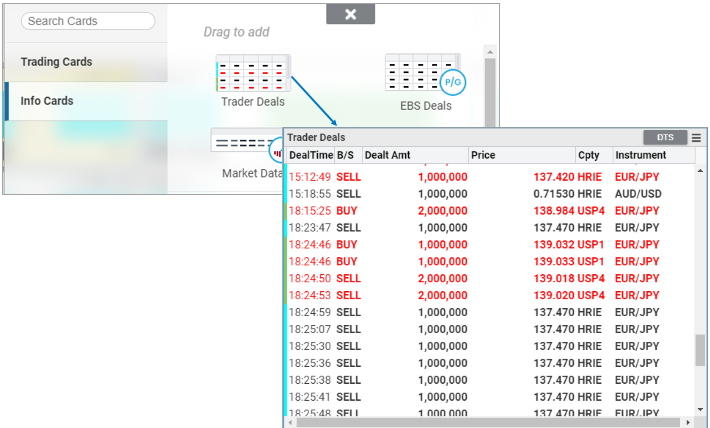This screenshot has height=428, width=710.
Task: Select the 18:15:25 BUY EUR/JPY row
Action: point(480,211)
